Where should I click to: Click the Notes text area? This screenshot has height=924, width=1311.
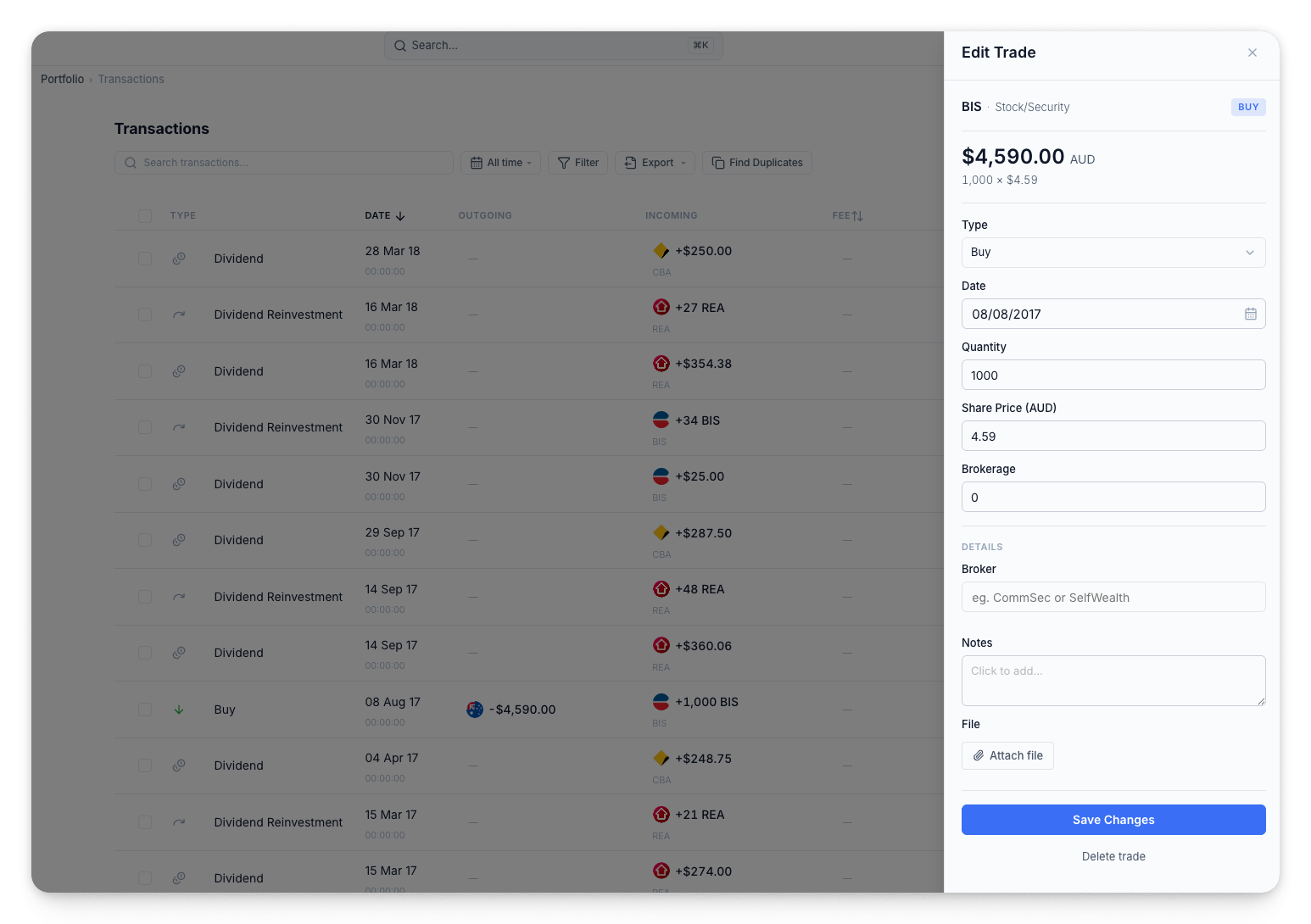point(1113,681)
